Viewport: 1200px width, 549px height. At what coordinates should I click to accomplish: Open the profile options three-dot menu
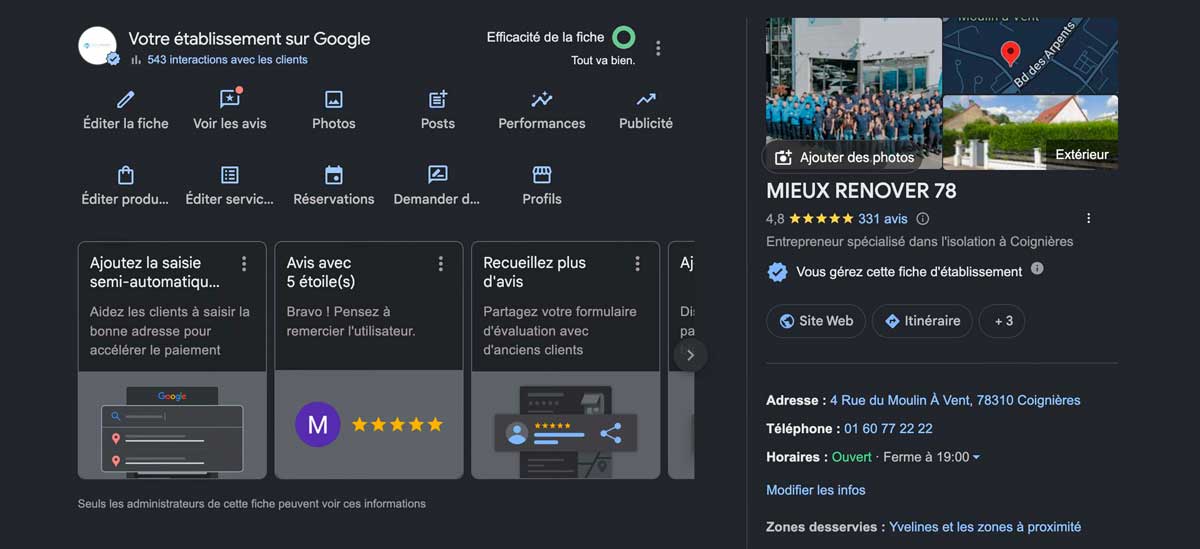tap(658, 48)
